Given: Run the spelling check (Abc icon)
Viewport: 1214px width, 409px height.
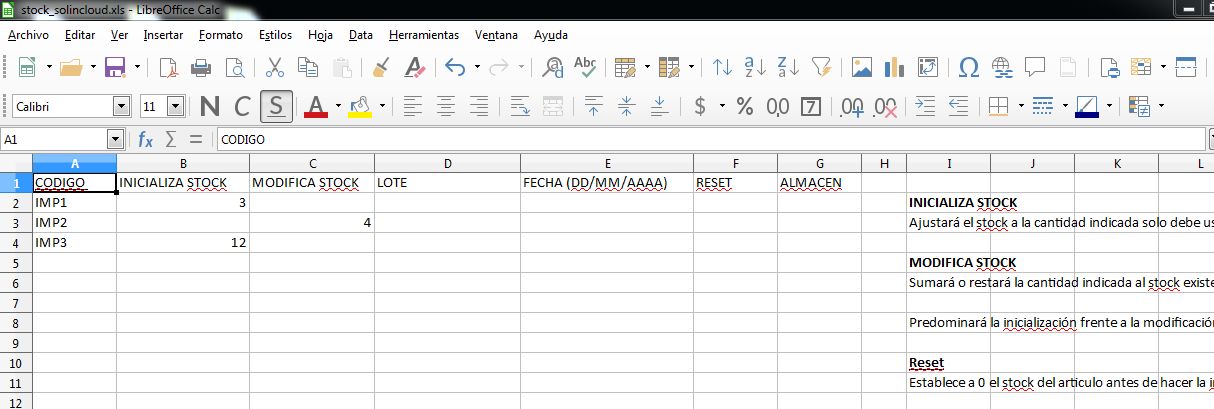Looking at the screenshot, I should tap(585, 68).
